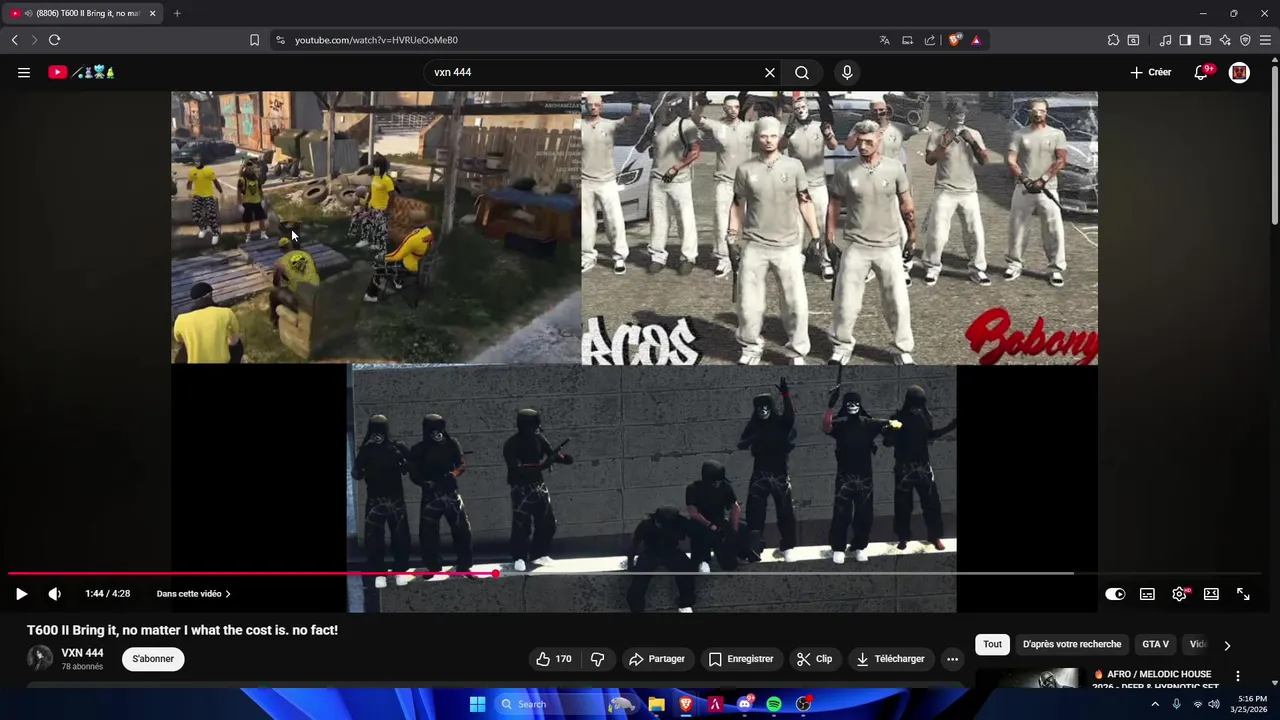Open VXN 444 channel avatar
The width and height of the screenshot is (1280, 720).
[40, 658]
